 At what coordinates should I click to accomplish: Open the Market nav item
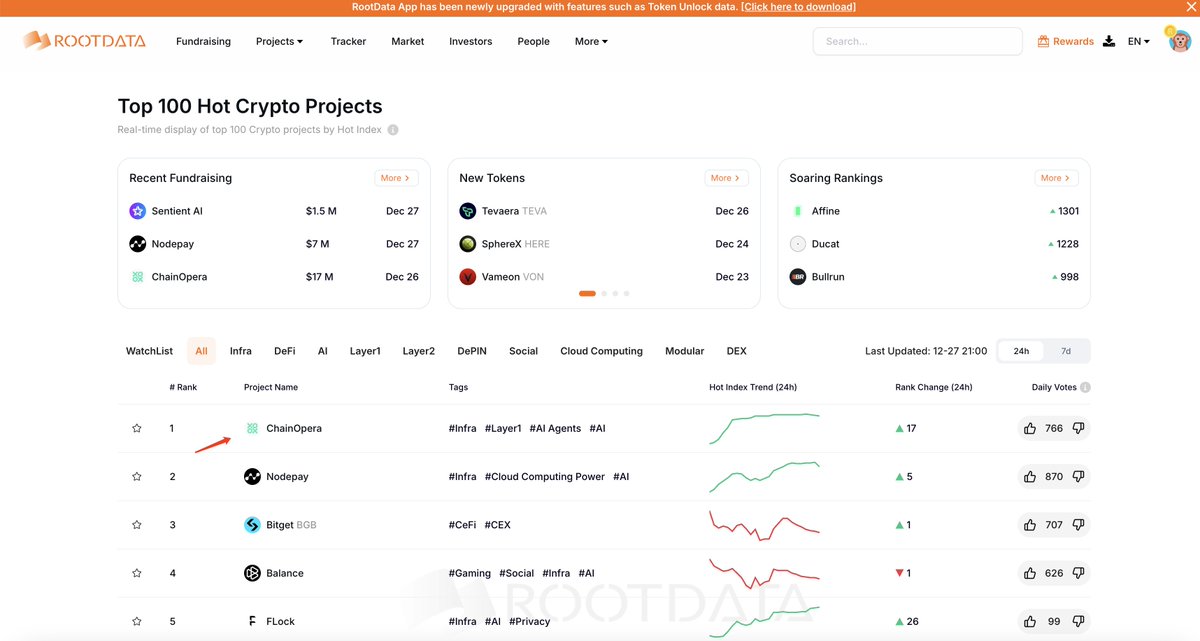coord(408,41)
